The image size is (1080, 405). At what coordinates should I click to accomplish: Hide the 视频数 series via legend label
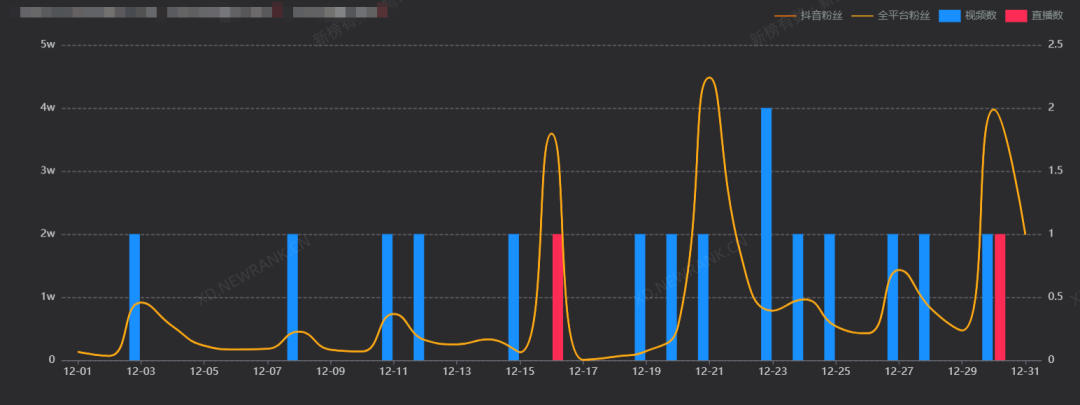(980, 17)
